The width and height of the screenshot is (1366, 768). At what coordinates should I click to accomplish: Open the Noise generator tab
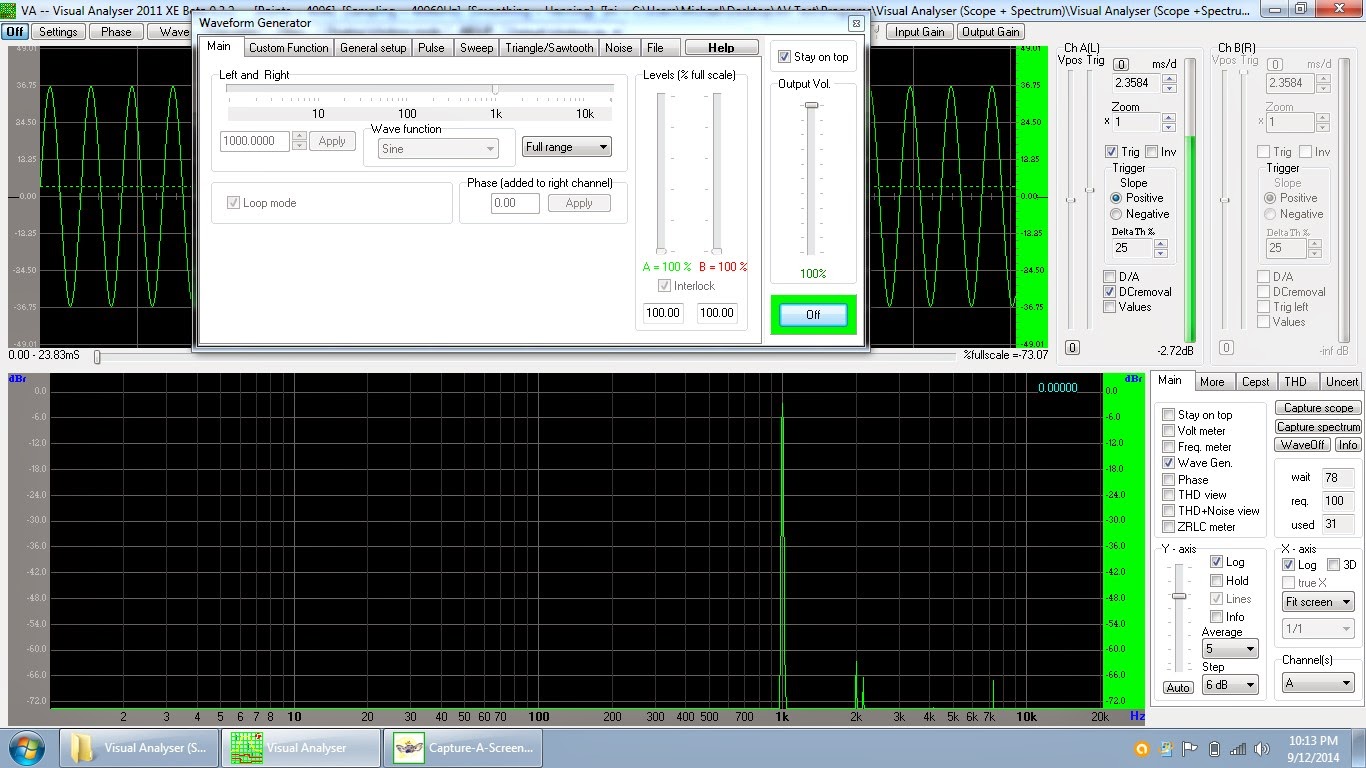(618, 46)
